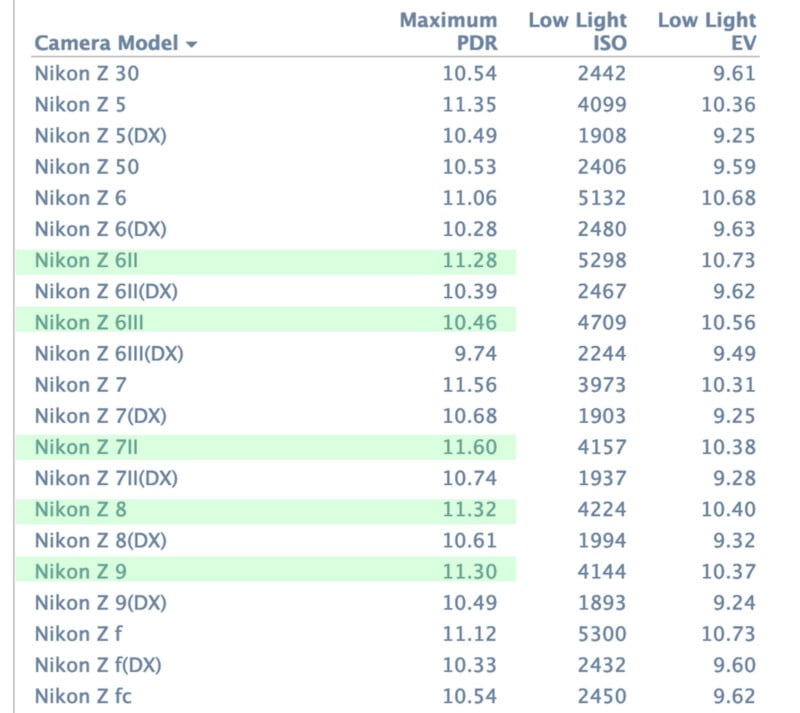Open the Nikon Z 30 camera link
Screen dimensions: 800x713
click(x=86, y=73)
